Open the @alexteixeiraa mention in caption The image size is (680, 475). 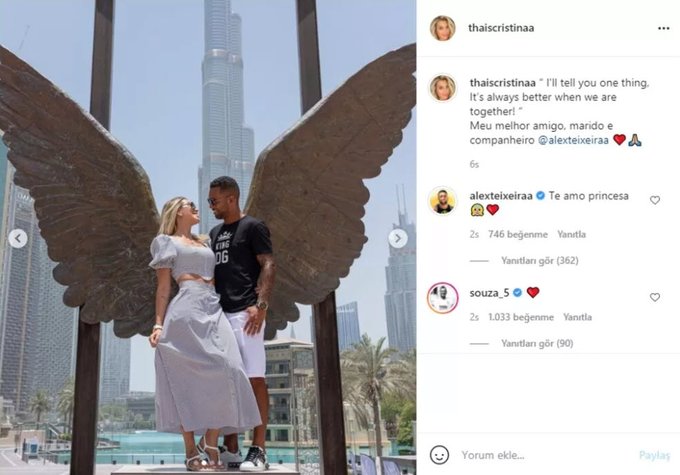(x=573, y=140)
